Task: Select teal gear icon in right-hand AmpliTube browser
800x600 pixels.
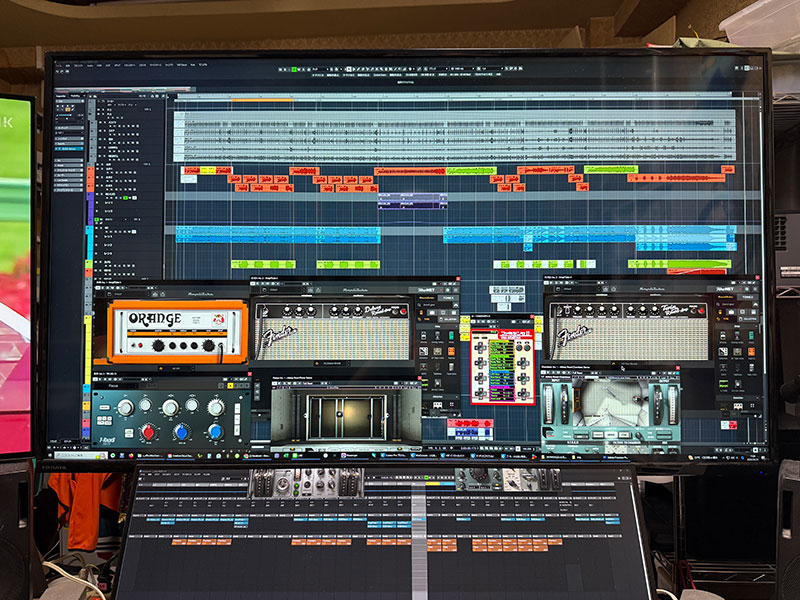Action: coord(751,335)
